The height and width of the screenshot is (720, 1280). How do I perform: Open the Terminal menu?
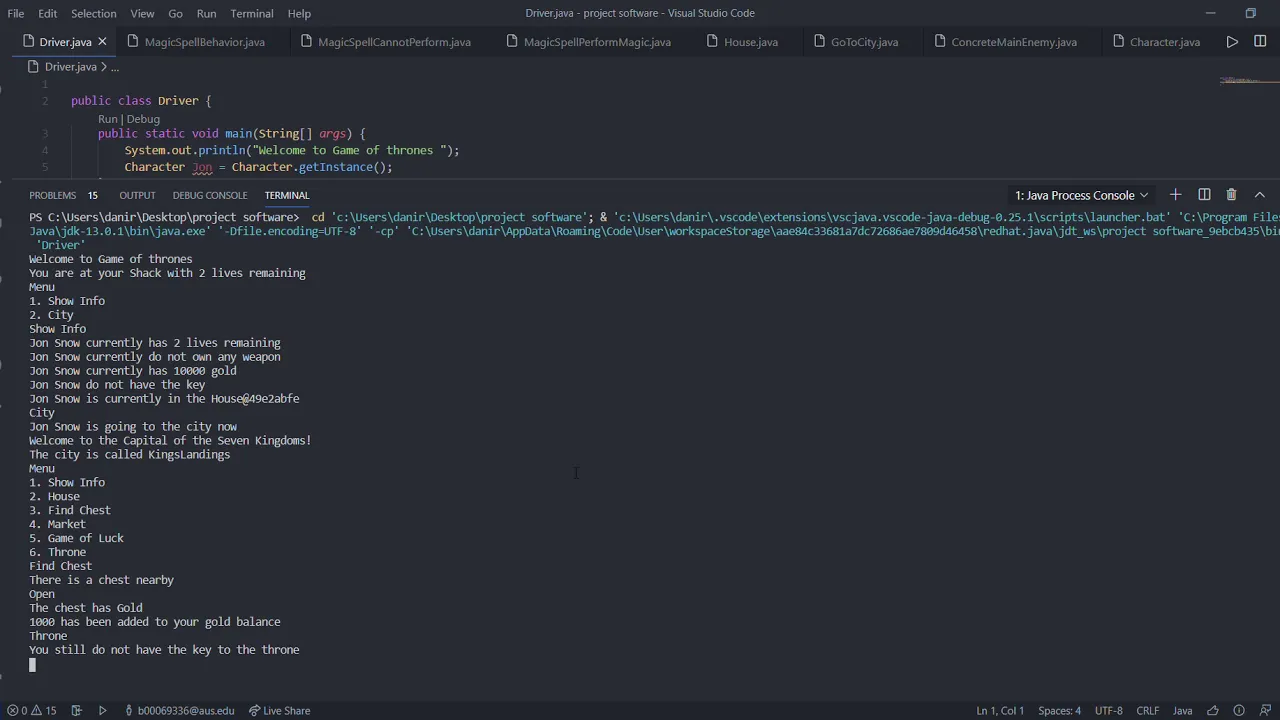coord(252,13)
